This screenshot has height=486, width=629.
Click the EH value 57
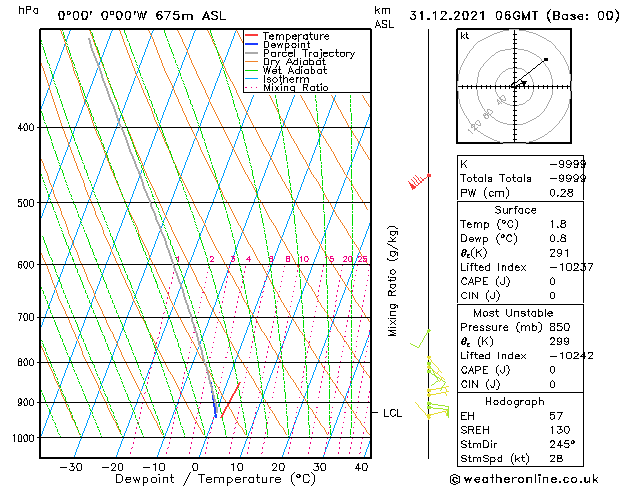pyautogui.click(x=556, y=416)
